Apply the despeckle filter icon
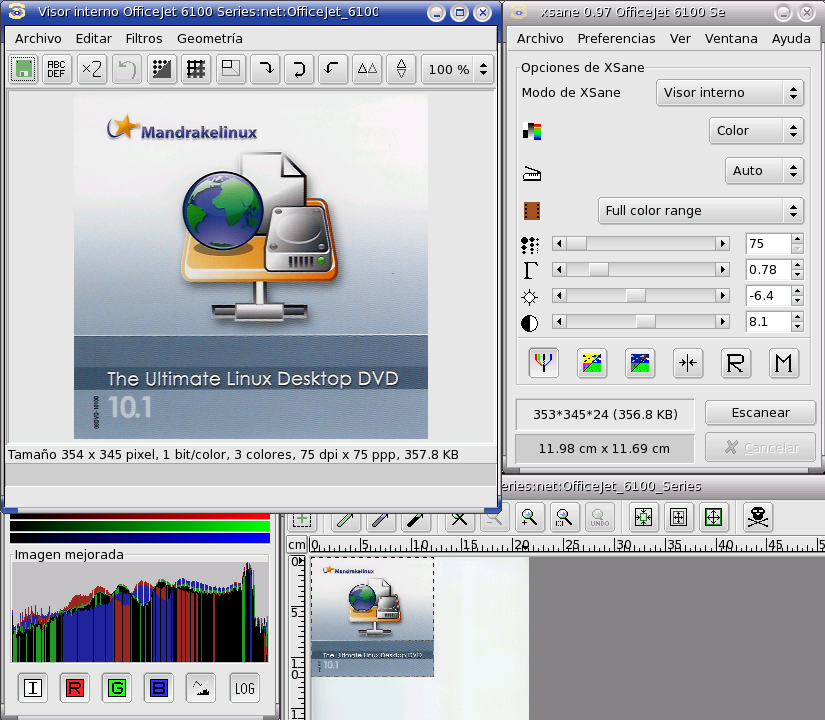 tap(162, 69)
